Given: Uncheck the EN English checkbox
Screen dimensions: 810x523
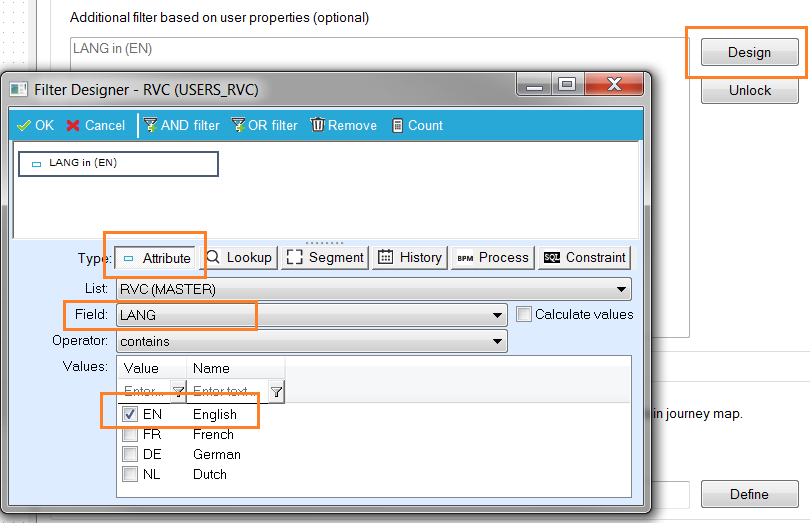Looking at the screenshot, I should (130, 414).
